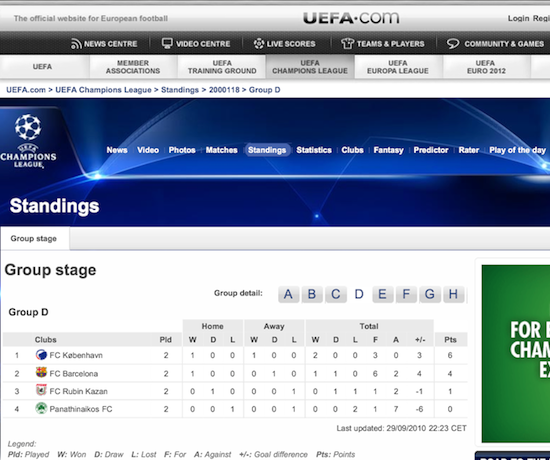Click the Standings breadcrumb link

pyautogui.click(x=180, y=90)
